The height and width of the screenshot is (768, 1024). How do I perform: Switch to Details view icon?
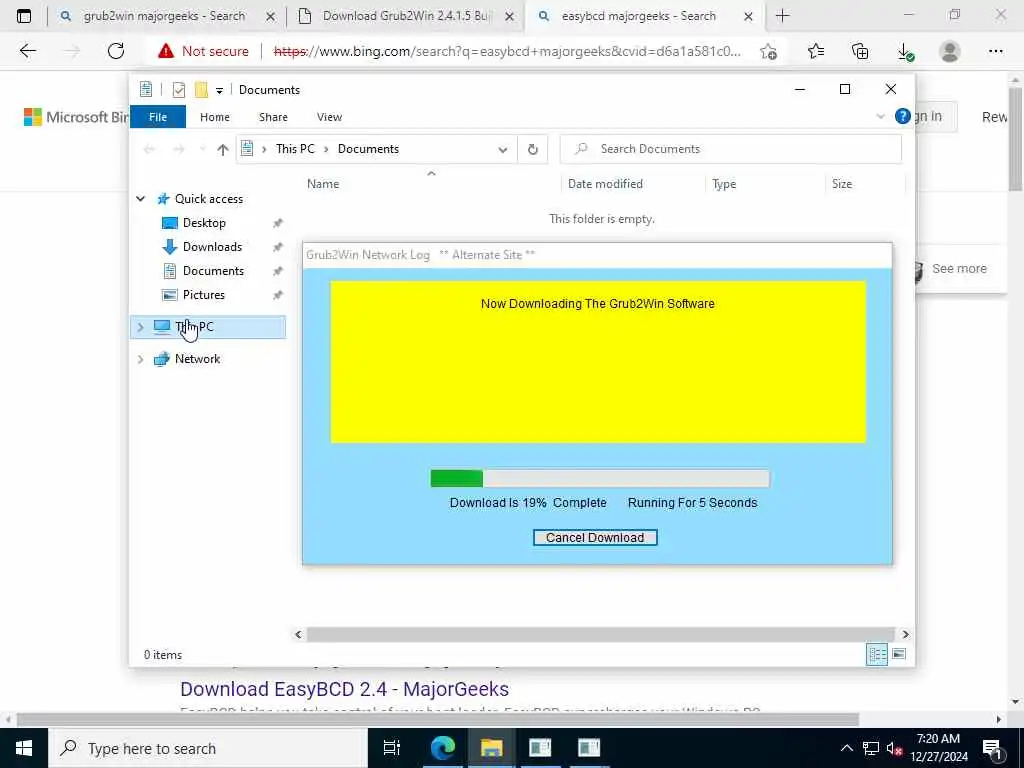[x=876, y=654]
